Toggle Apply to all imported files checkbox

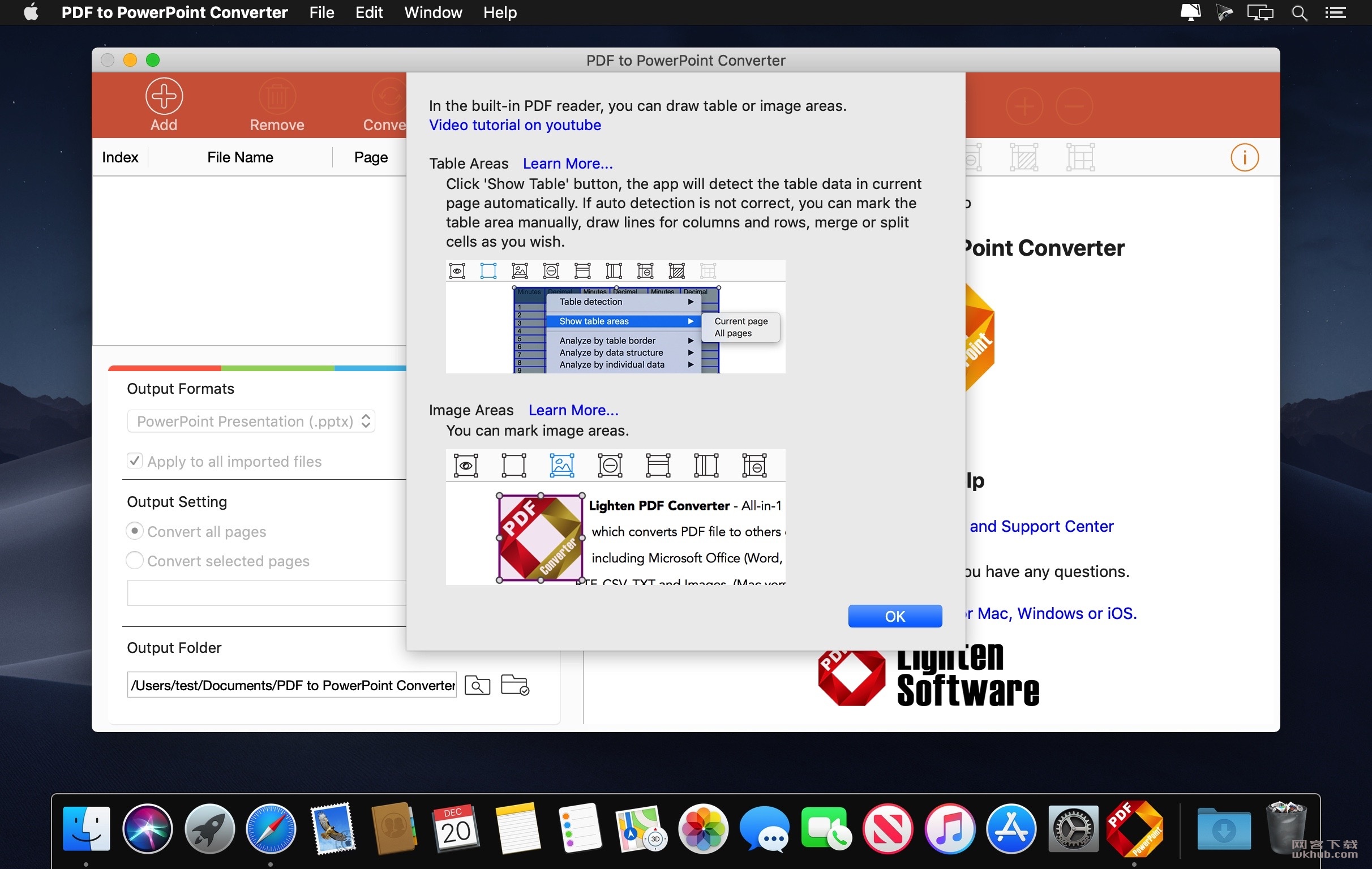[135, 461]
